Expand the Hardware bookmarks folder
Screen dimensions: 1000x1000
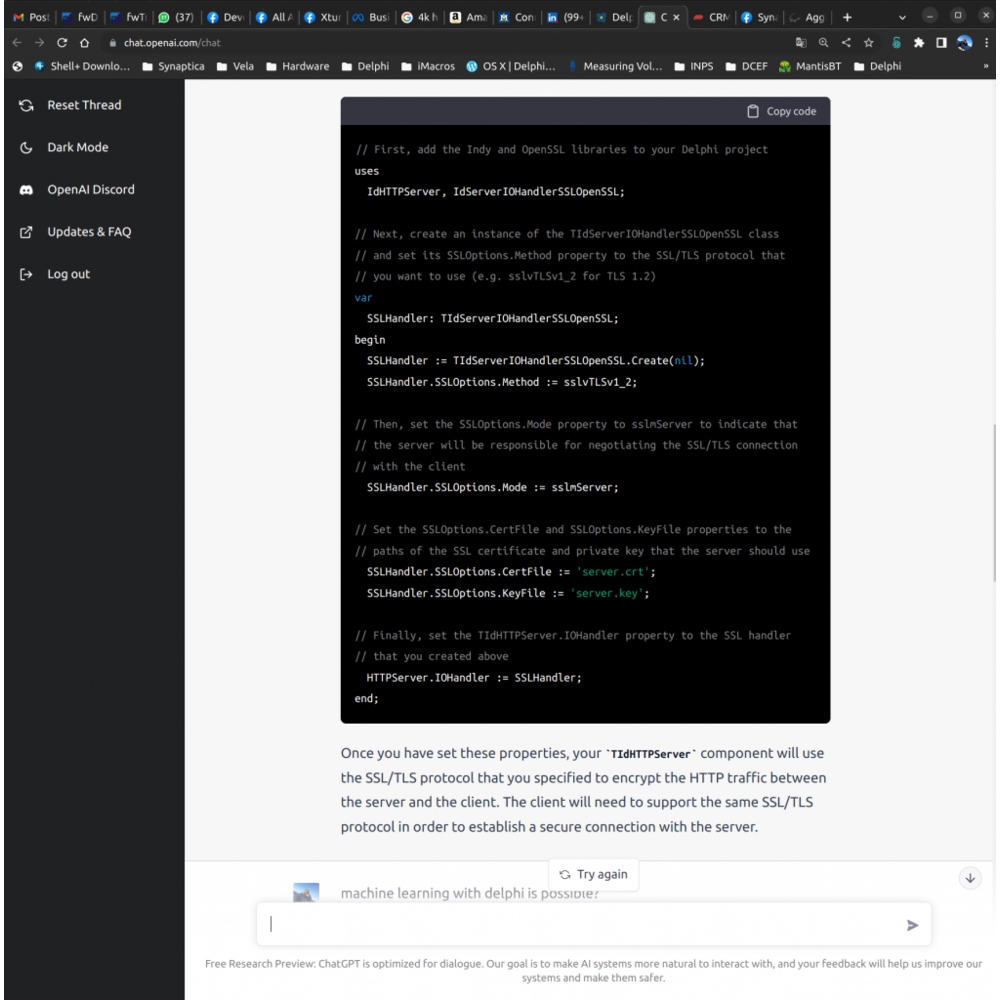tap(296, 66)
